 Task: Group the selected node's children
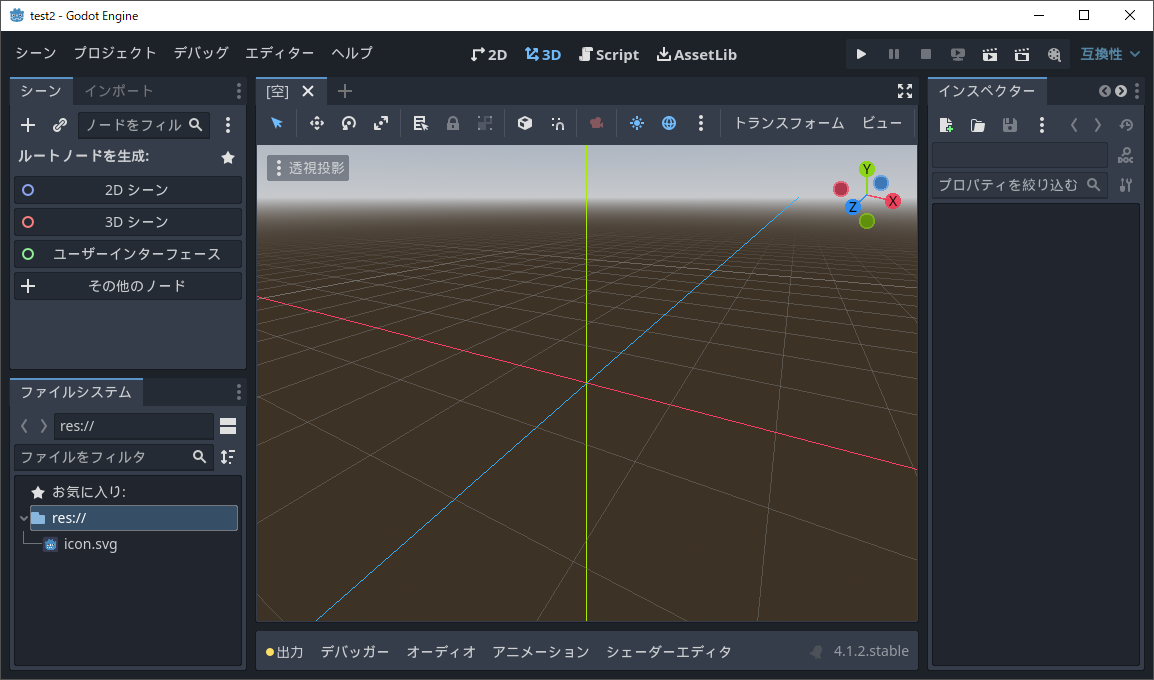click(484, 123)
